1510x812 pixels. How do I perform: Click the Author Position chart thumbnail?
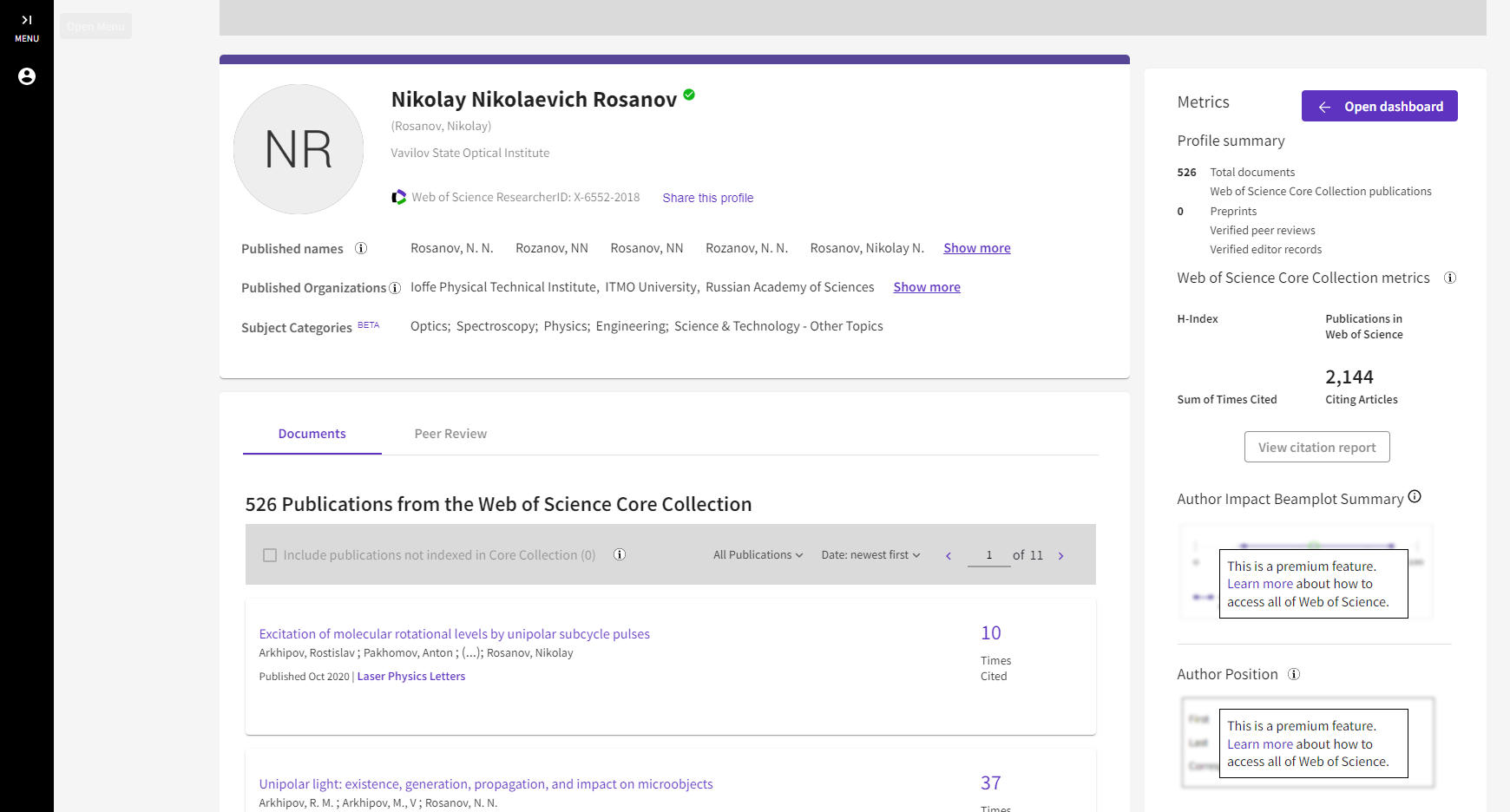(1308, 743)
